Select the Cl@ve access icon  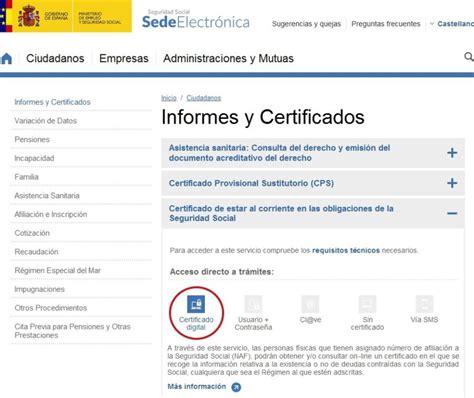(x=310, y=304)
